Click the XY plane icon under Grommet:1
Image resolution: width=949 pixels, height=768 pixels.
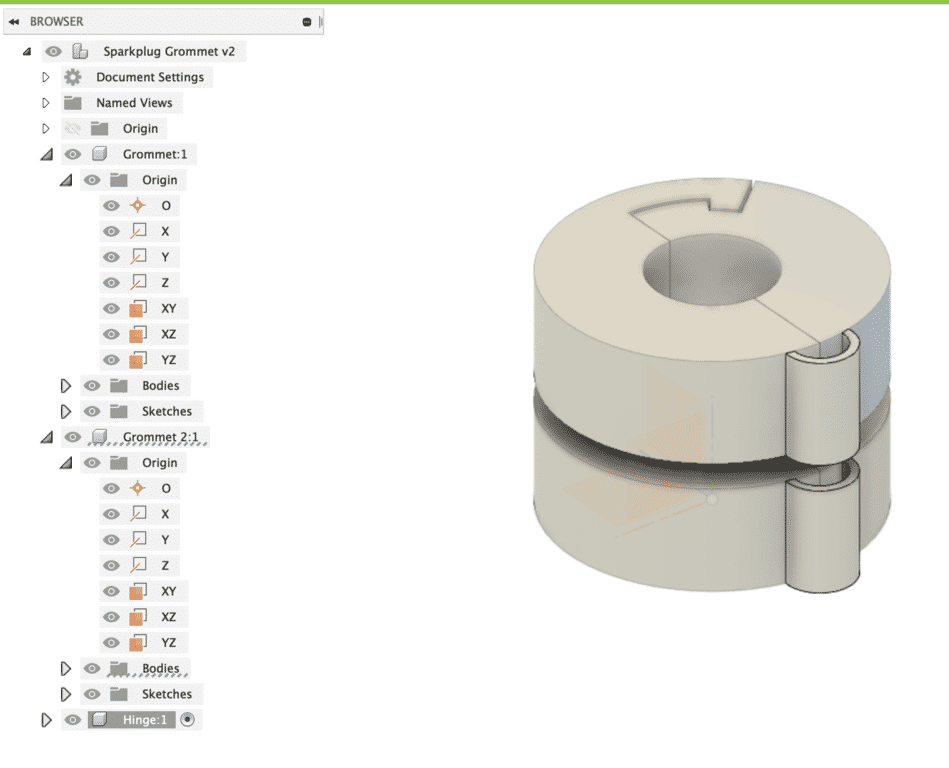[138, 309]
